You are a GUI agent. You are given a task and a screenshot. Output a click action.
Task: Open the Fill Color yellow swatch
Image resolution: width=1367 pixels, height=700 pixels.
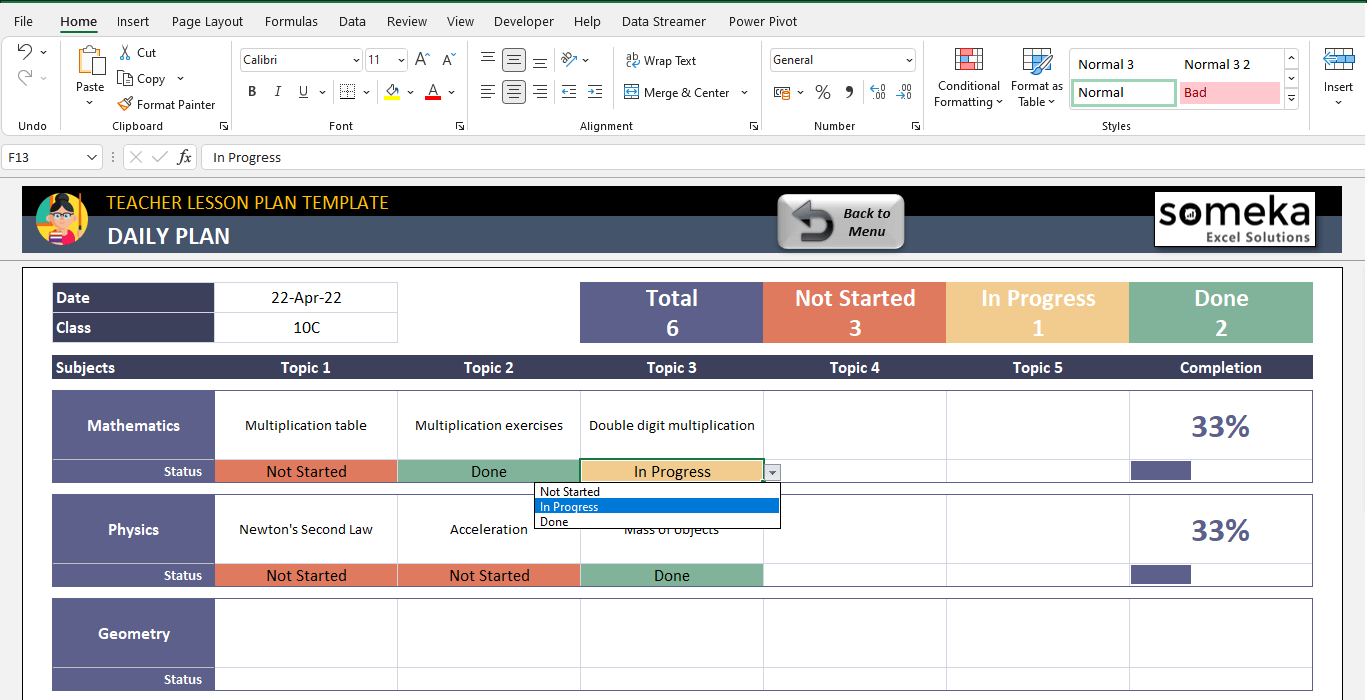tap(392, 92)
